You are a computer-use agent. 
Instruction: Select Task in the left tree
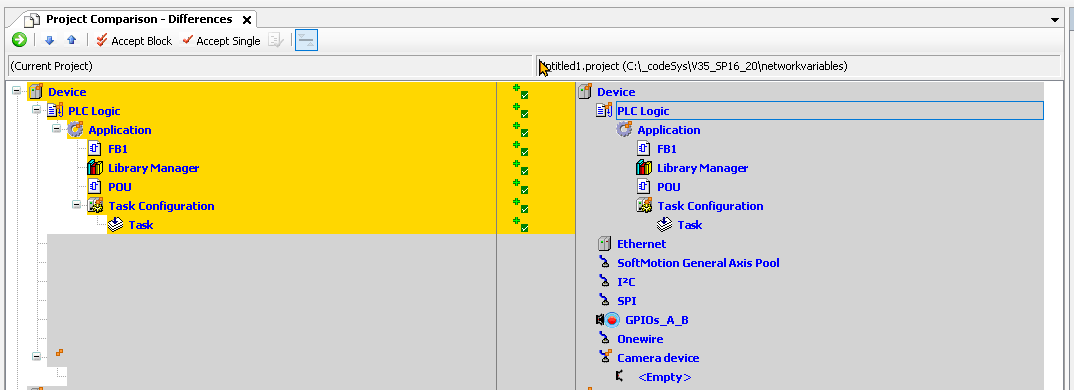tap(140, 225)
